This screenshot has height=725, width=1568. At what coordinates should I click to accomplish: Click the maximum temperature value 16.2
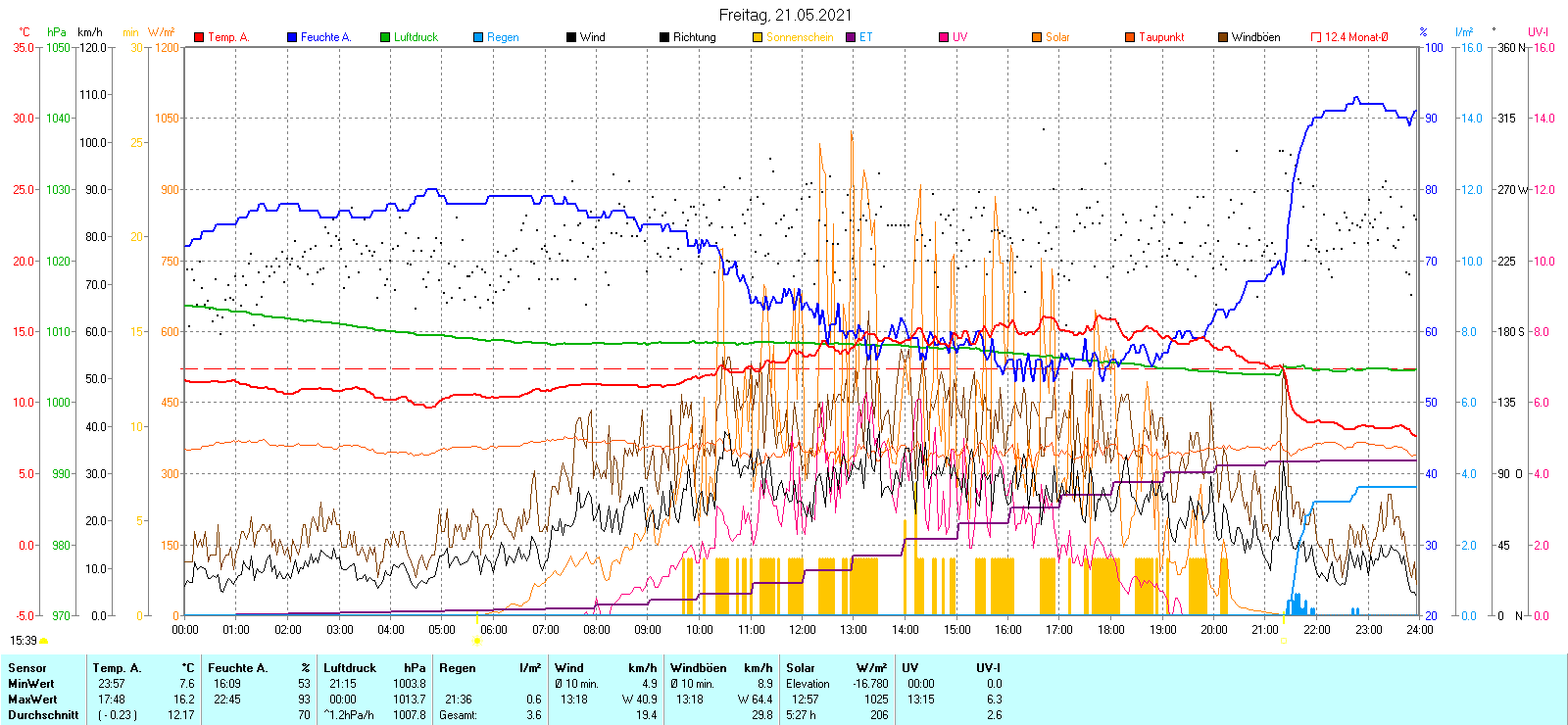tap(184, 700)
